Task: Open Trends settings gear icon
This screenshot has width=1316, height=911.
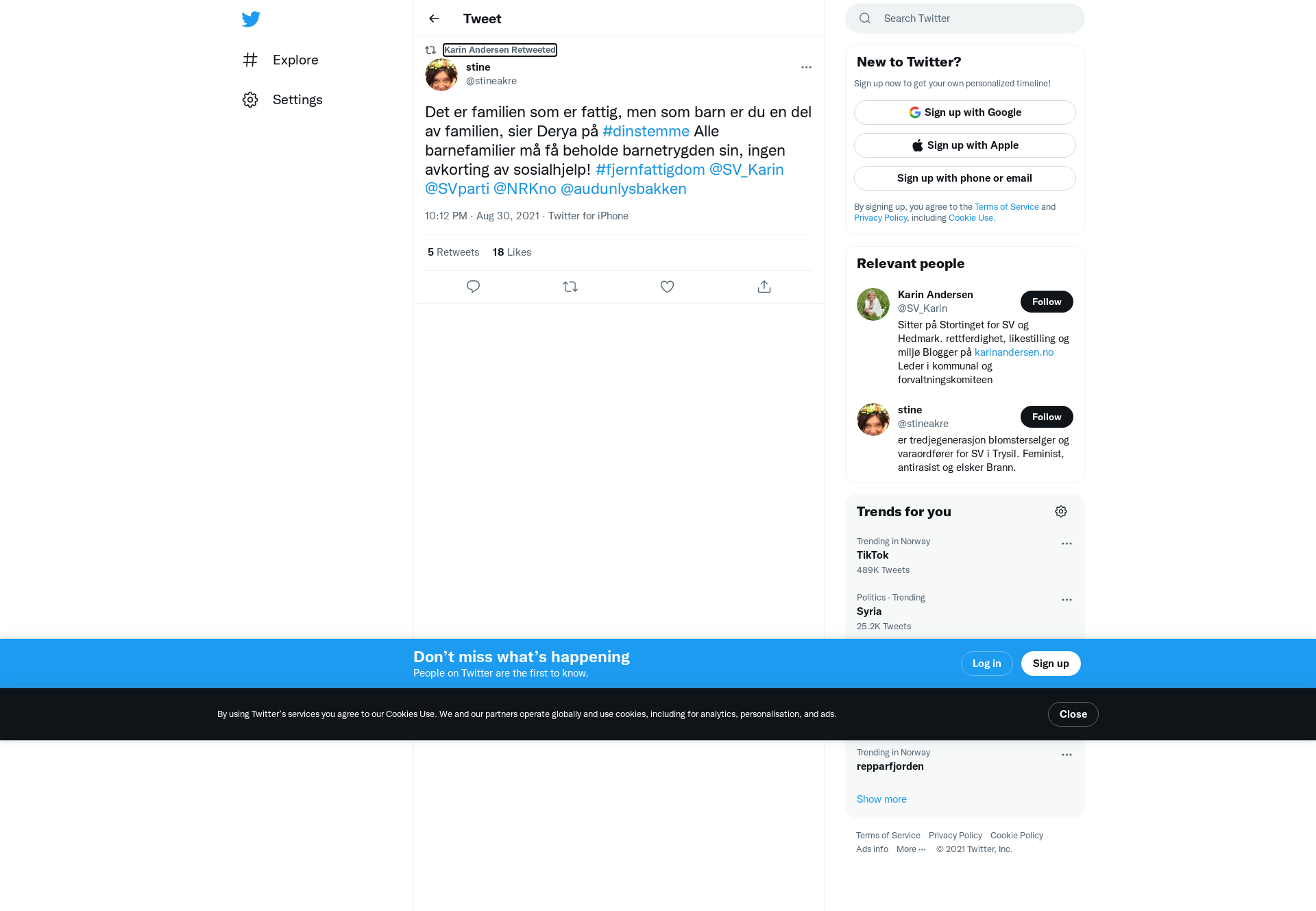Action: point(1061,511)
